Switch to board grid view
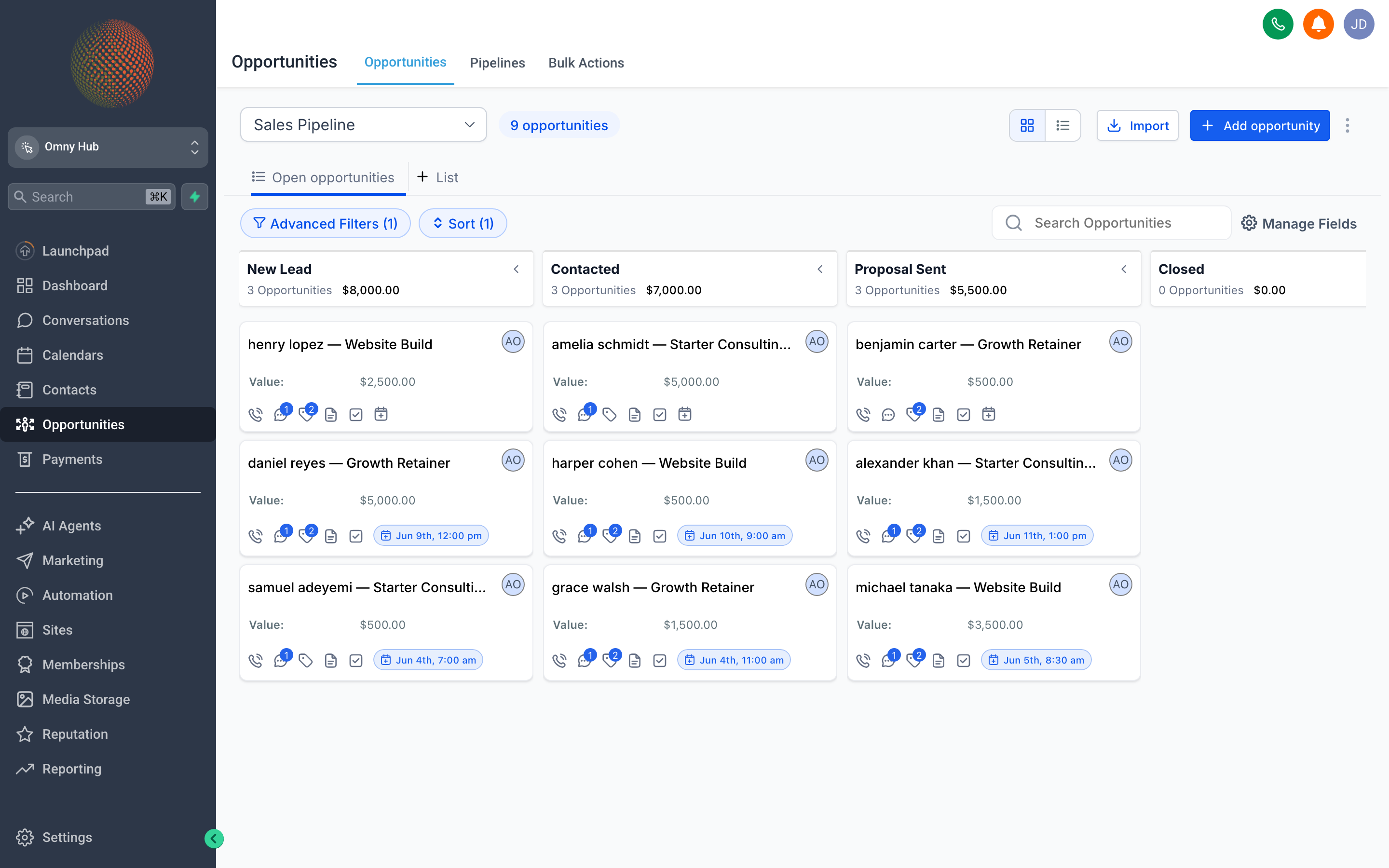Screen dimensions: 1389x868 point(1027,126)
